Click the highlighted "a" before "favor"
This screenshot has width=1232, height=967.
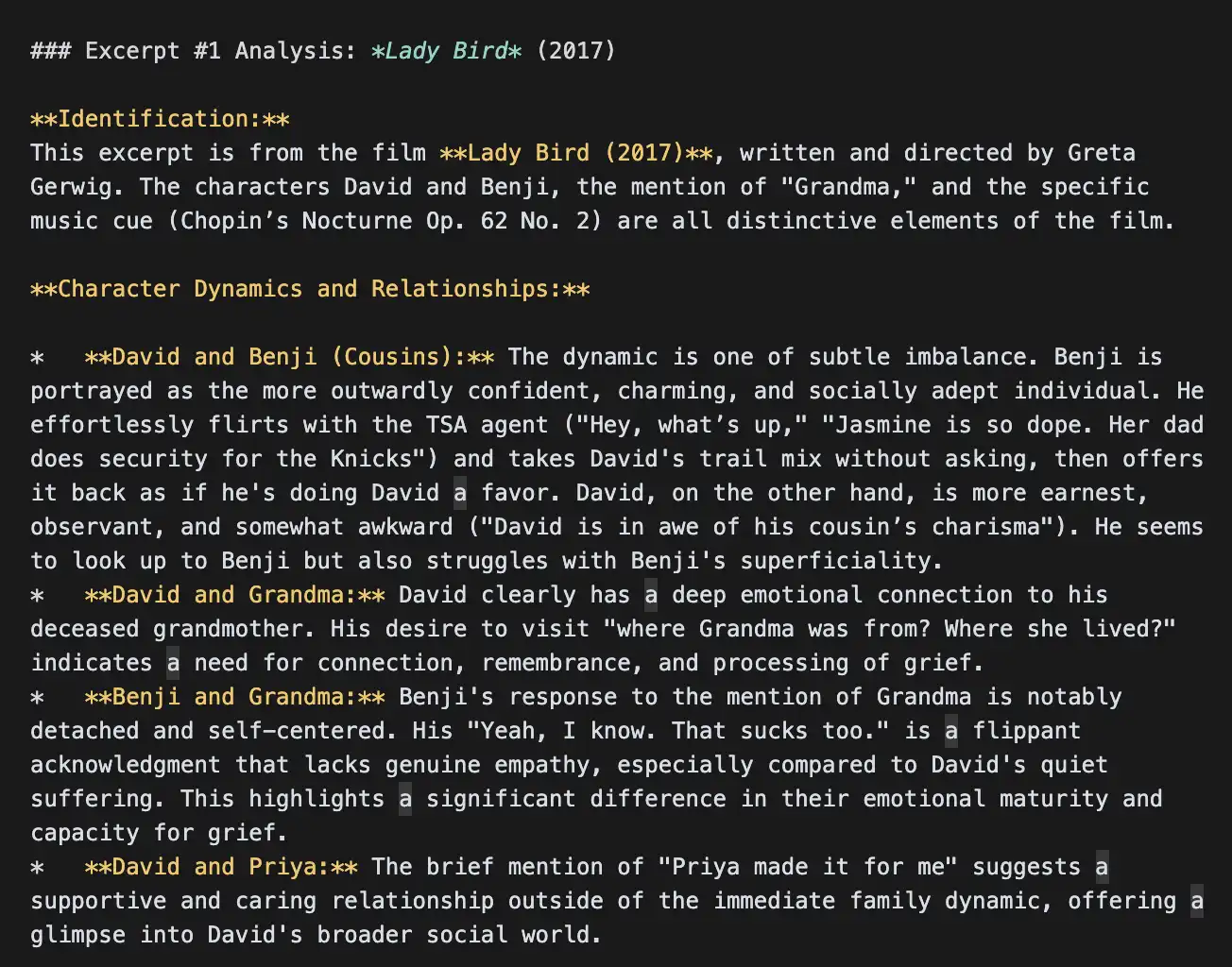pyautogui.click(x=460, y=493)
